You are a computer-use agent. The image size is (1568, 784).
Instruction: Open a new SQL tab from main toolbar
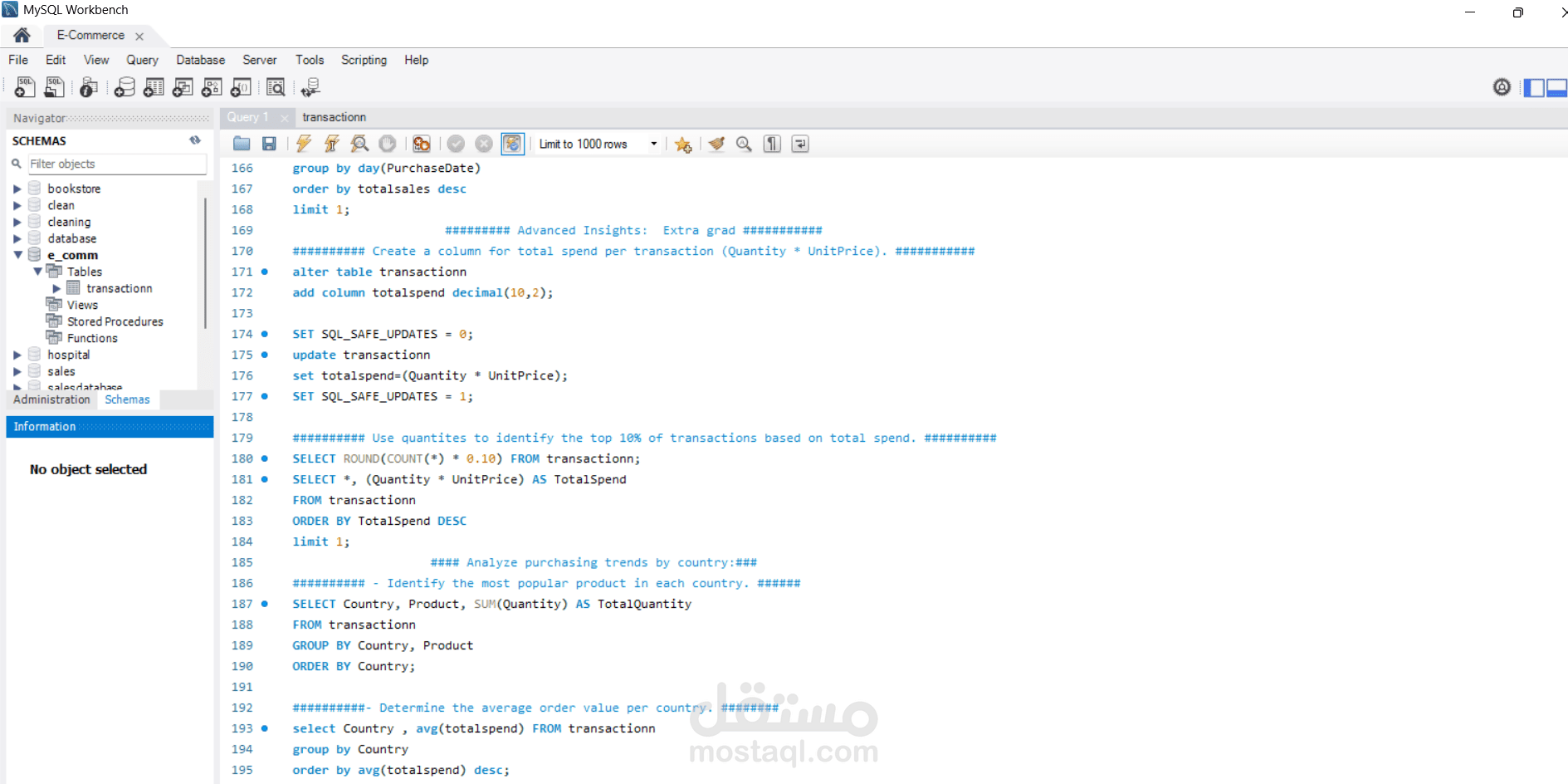pyautogui.click(x=25, y=87)
